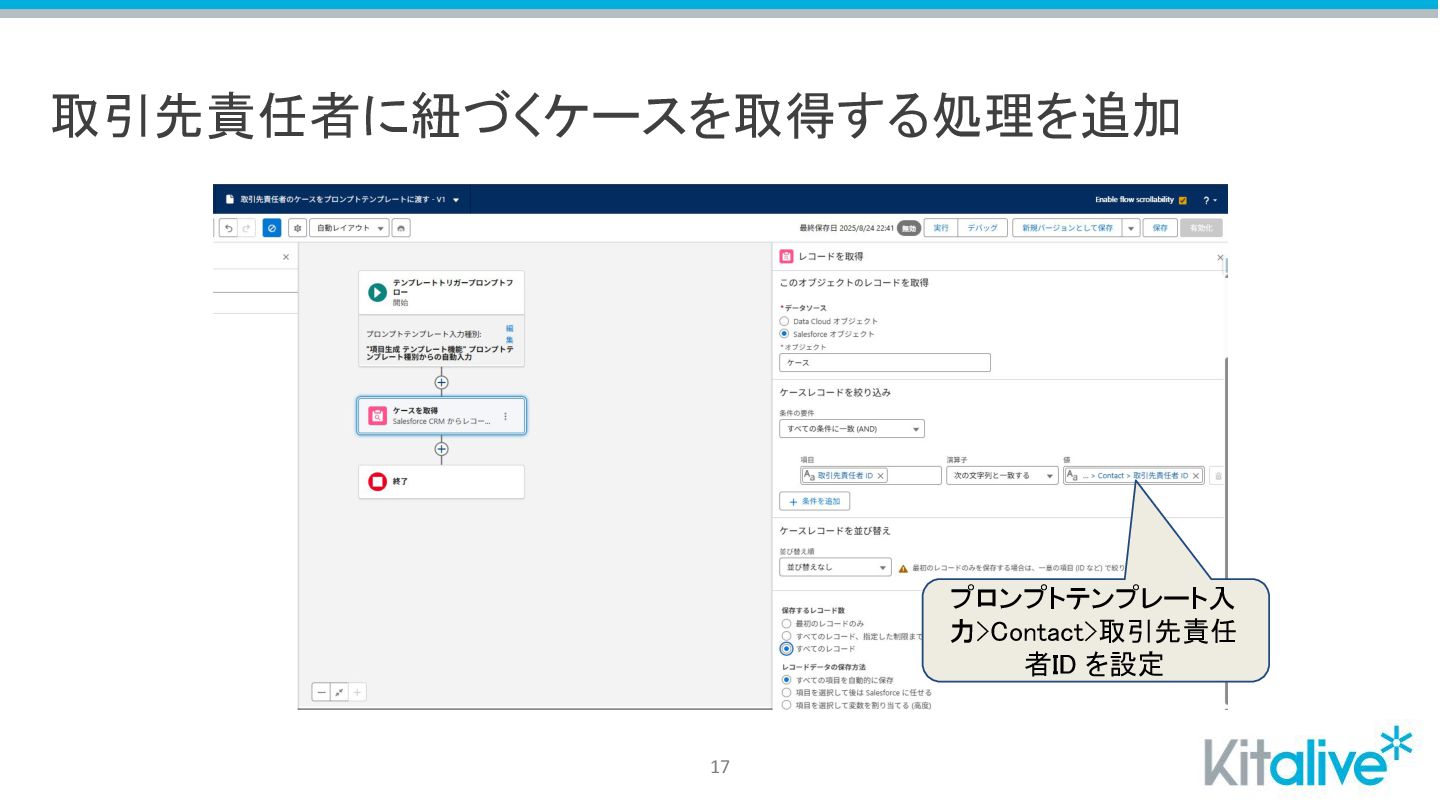The height and width of the screenshot is (810, 1440).
Task: Zoom in the canvas with plus button
Action: [357, 692]
